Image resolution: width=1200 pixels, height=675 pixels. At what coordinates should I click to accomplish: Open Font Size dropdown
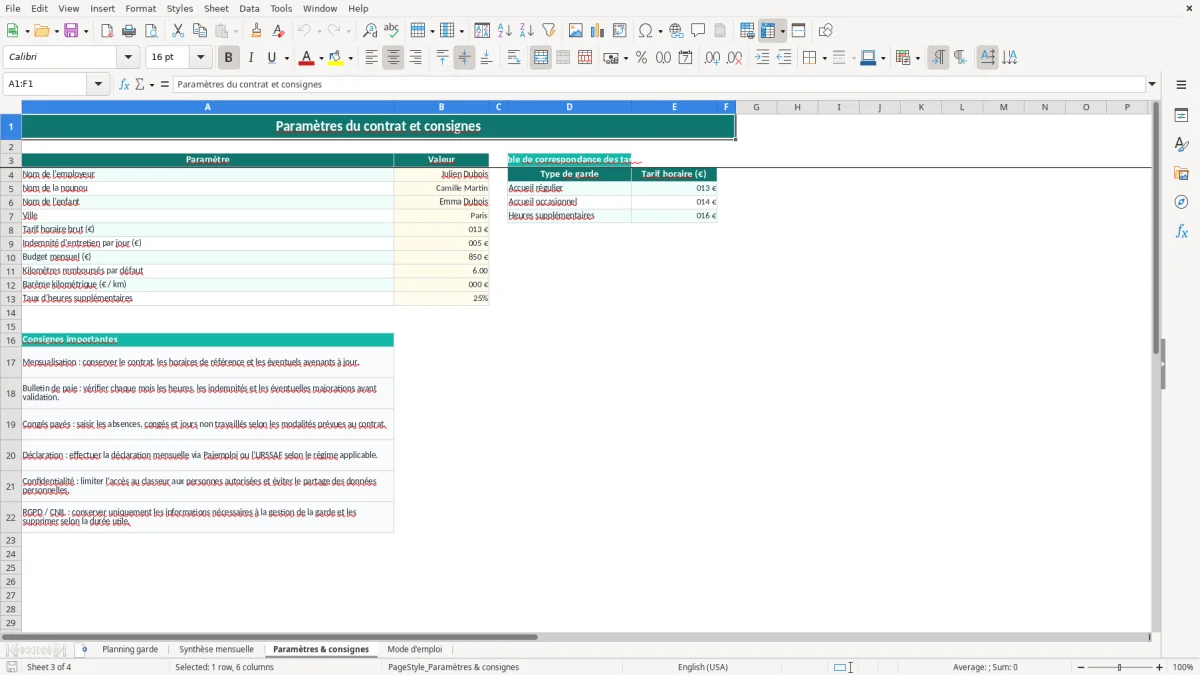[x=200, y=58]
